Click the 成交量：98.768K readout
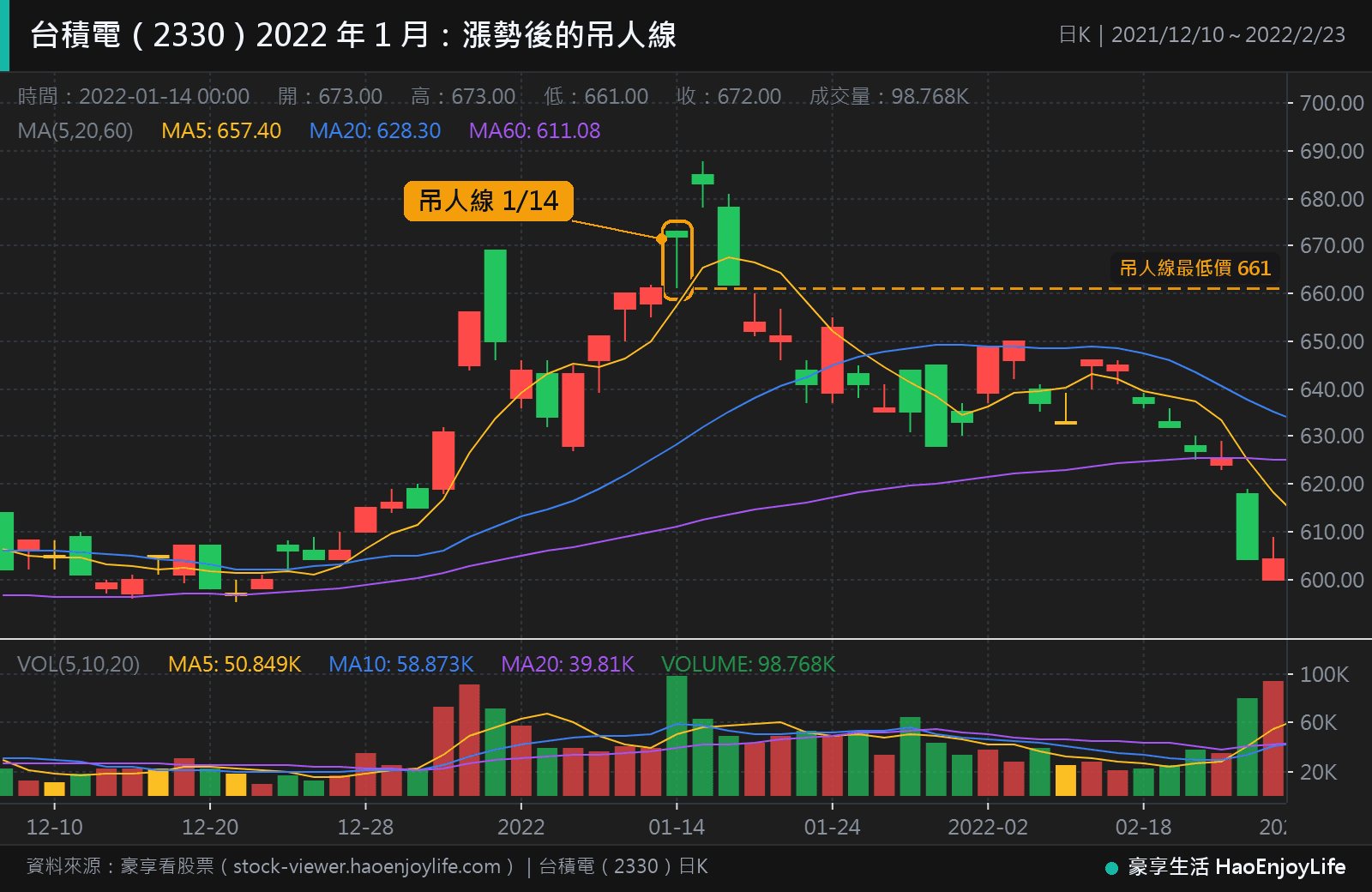Screen dimensions: 1372x892 click(889, 96)
